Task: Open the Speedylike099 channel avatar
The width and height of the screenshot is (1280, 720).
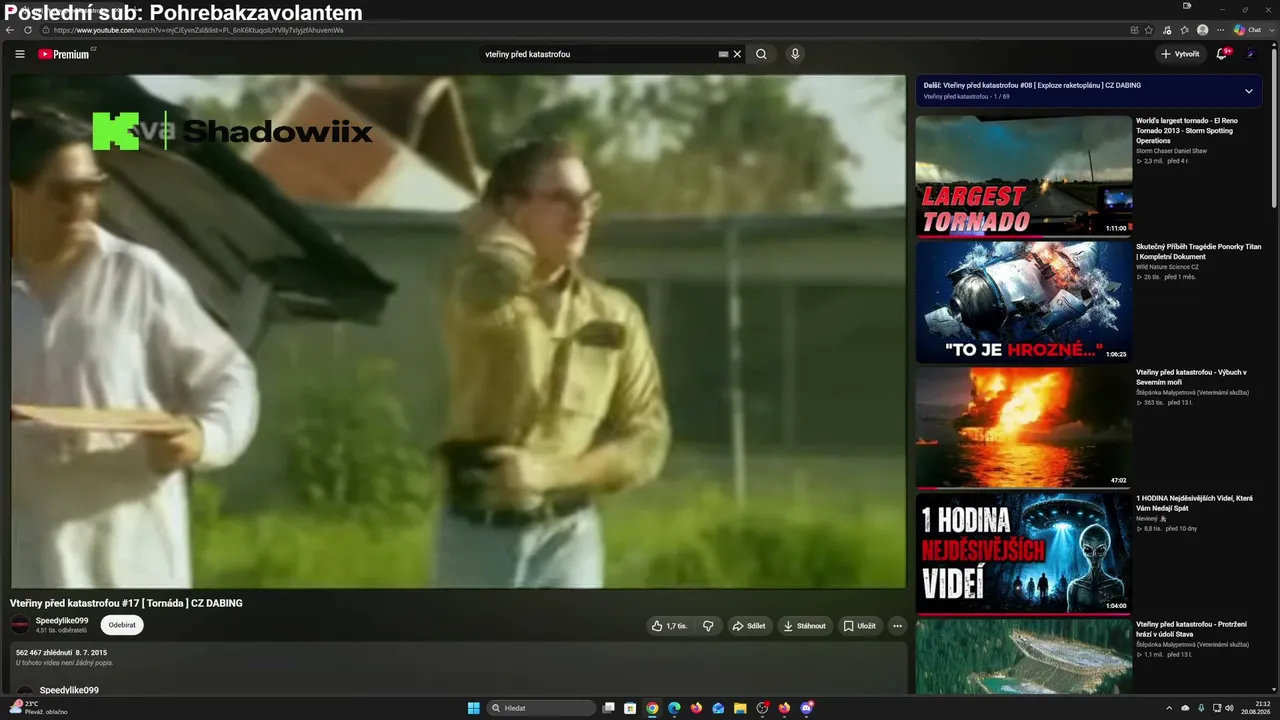Action: pyautogui.click(x=20, y=625)
